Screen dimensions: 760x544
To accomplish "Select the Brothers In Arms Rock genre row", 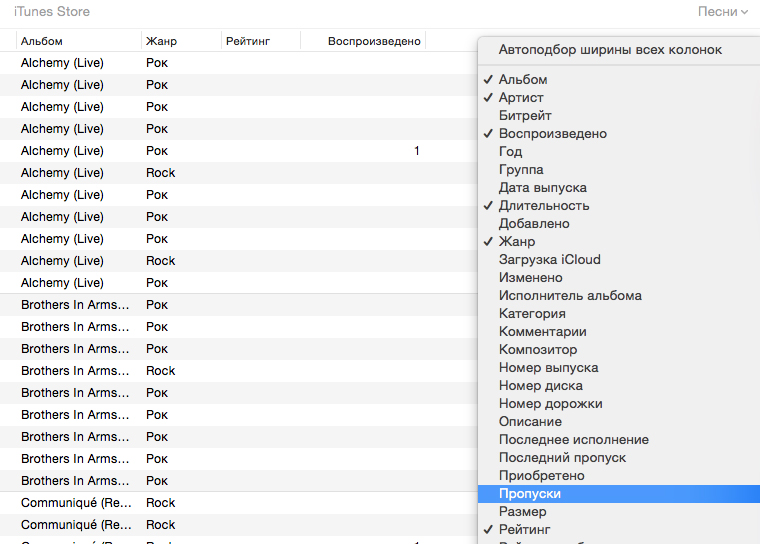I will [238, 370].
